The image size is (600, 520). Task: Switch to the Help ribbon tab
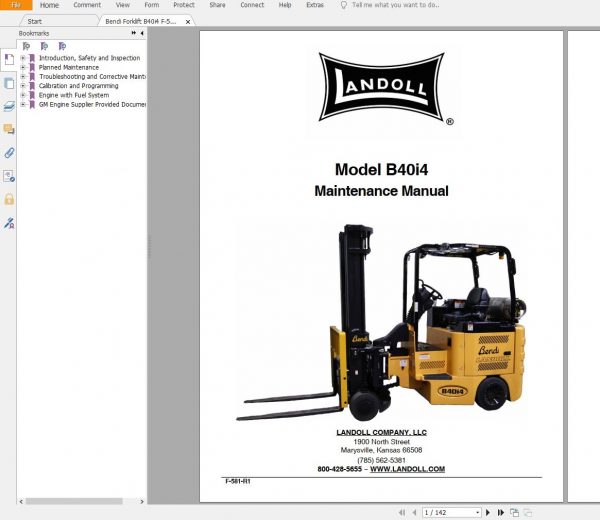click(x=285, y=5)
